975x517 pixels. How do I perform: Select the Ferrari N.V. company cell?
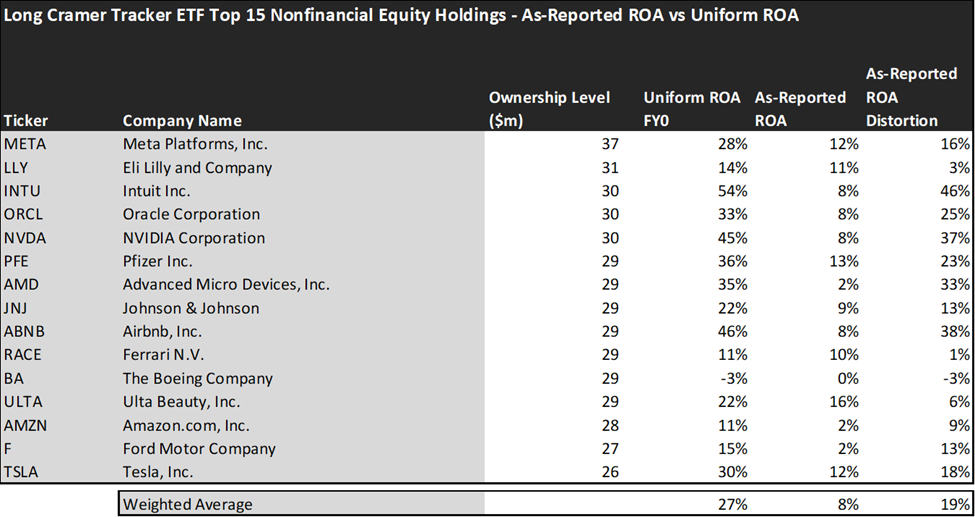pos(164,355)
